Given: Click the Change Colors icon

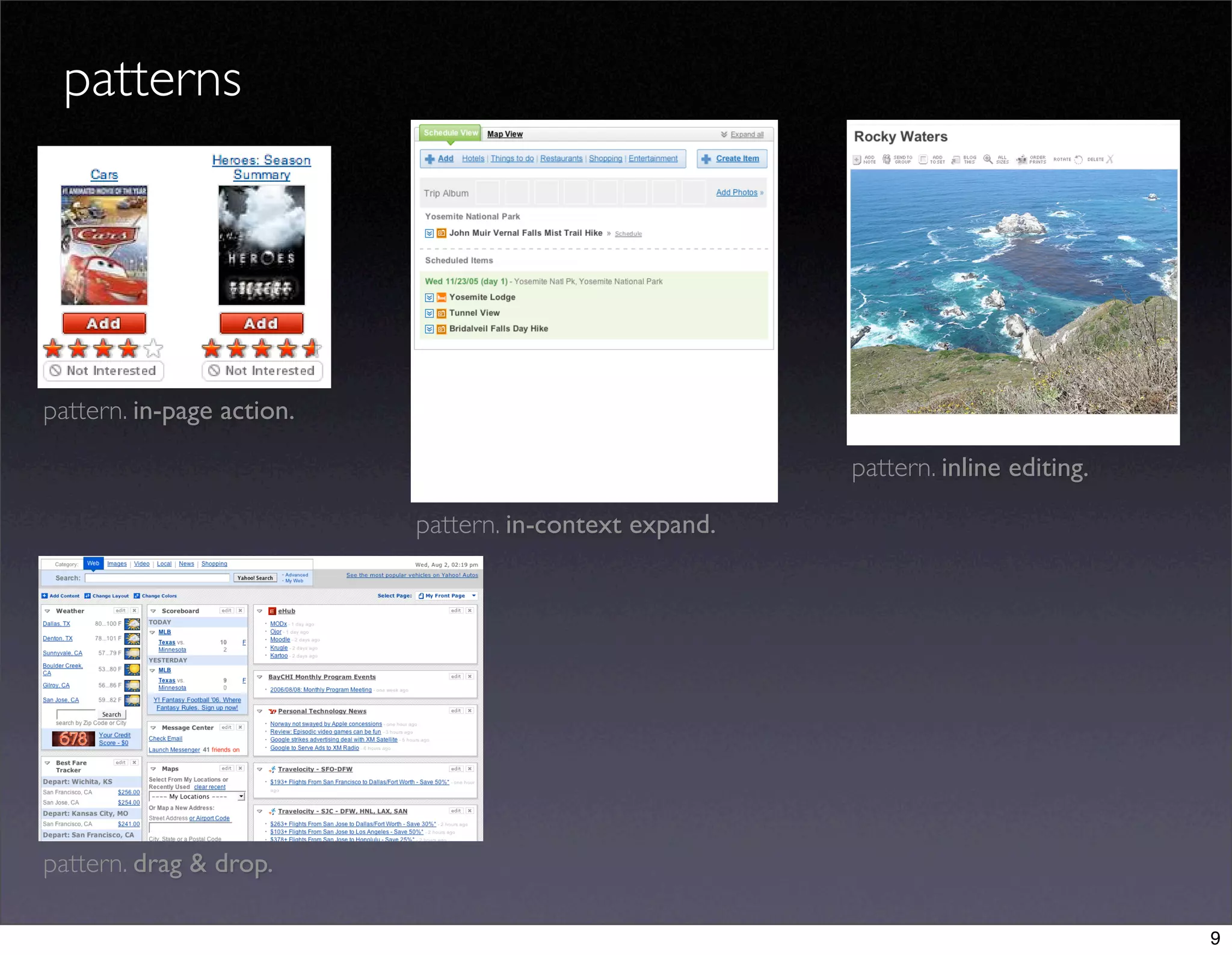Looking at the screenshot, I should [137, 596].
